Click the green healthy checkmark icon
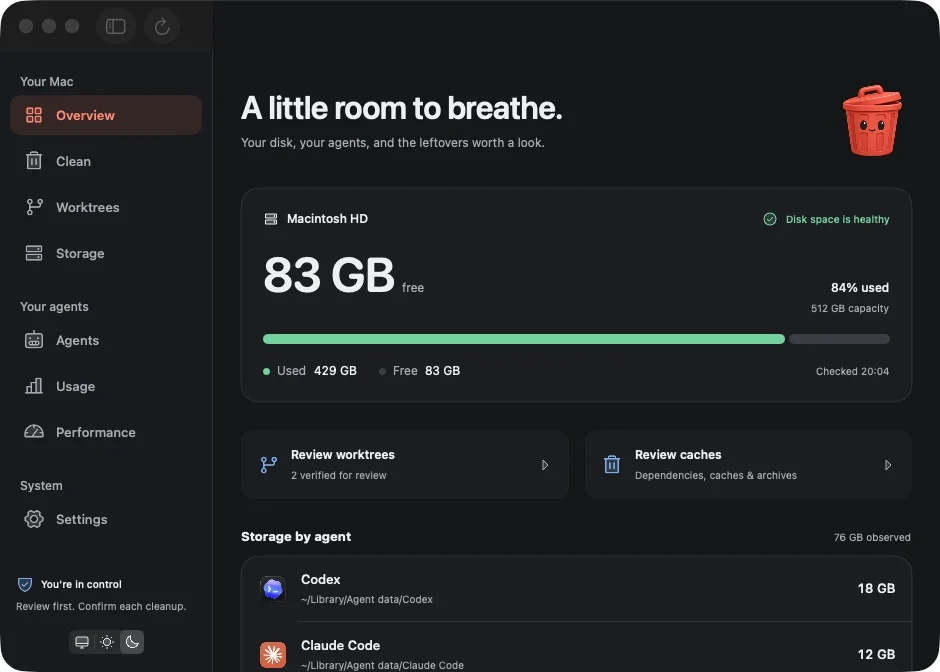Screen dimensions: 940x672 coord(770,219)
